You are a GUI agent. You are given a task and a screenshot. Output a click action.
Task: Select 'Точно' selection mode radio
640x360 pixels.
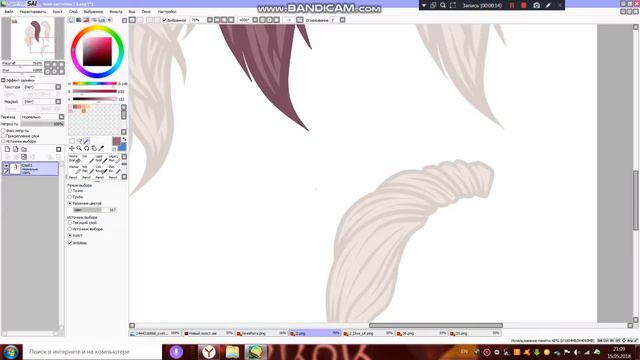(70, 191)
